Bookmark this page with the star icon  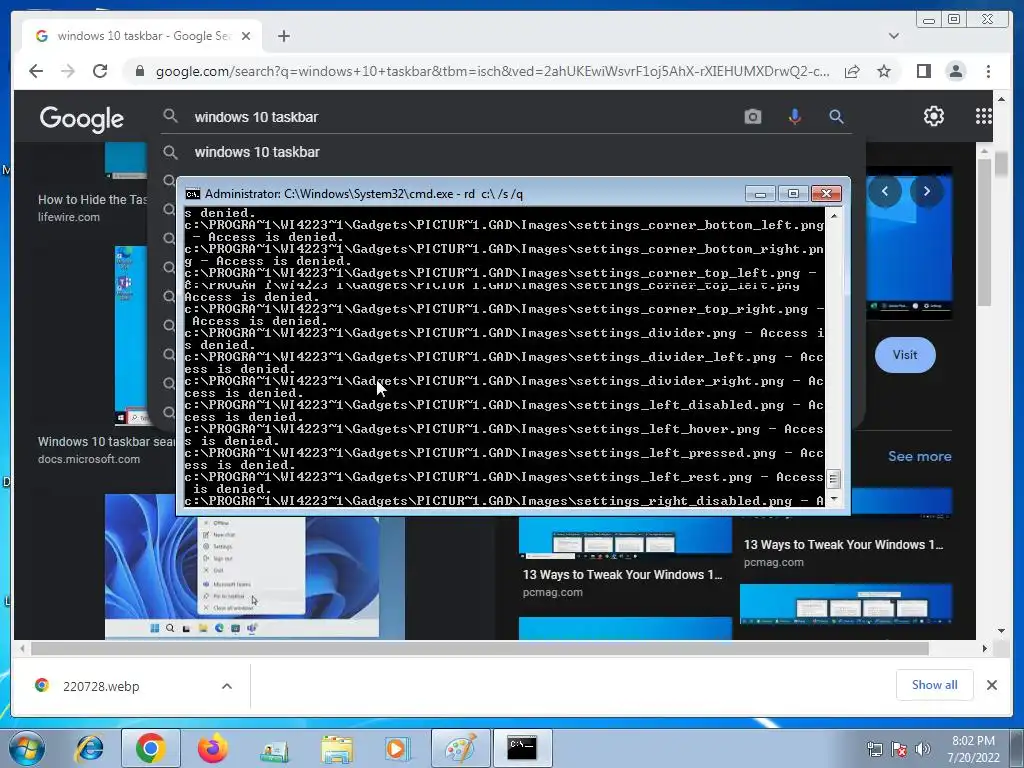(x=884, y=71)
